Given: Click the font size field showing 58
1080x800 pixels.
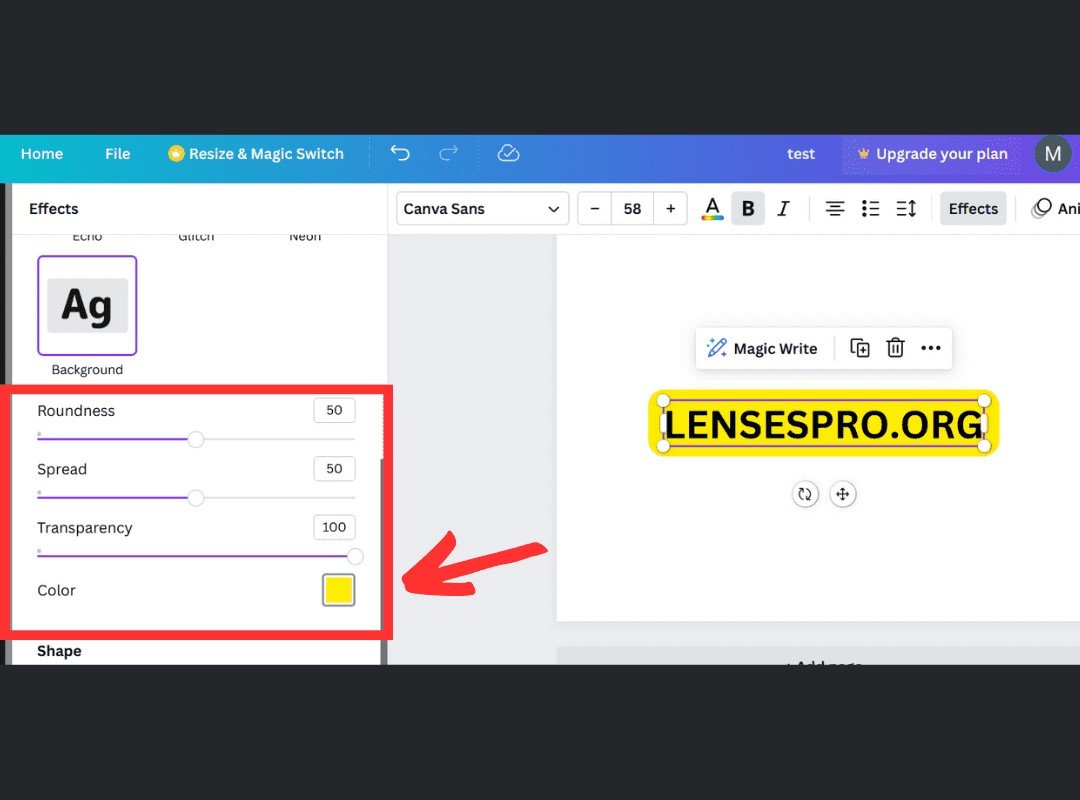Looking at the screenshot, I should 632,209.
